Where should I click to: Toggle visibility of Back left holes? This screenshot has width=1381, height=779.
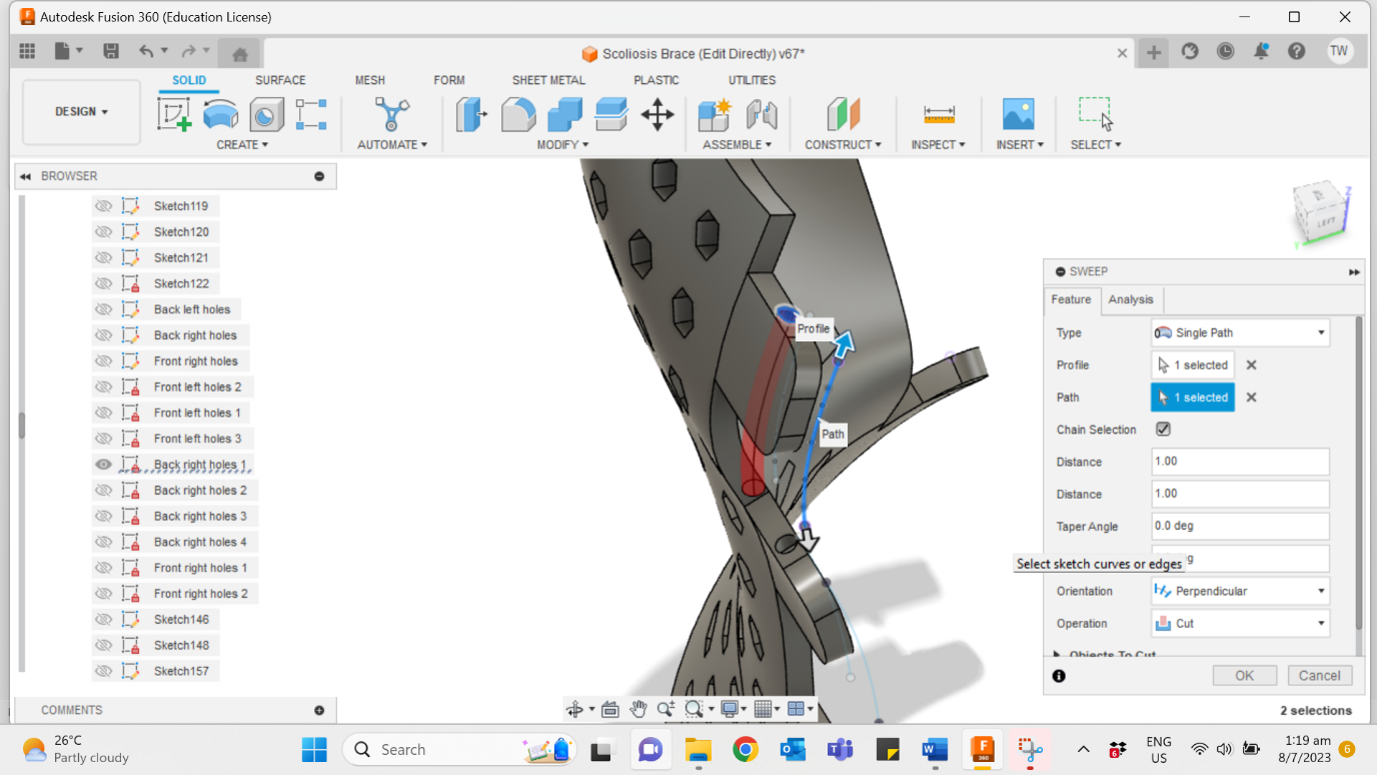pyautogui.click(x=103, y=310)
